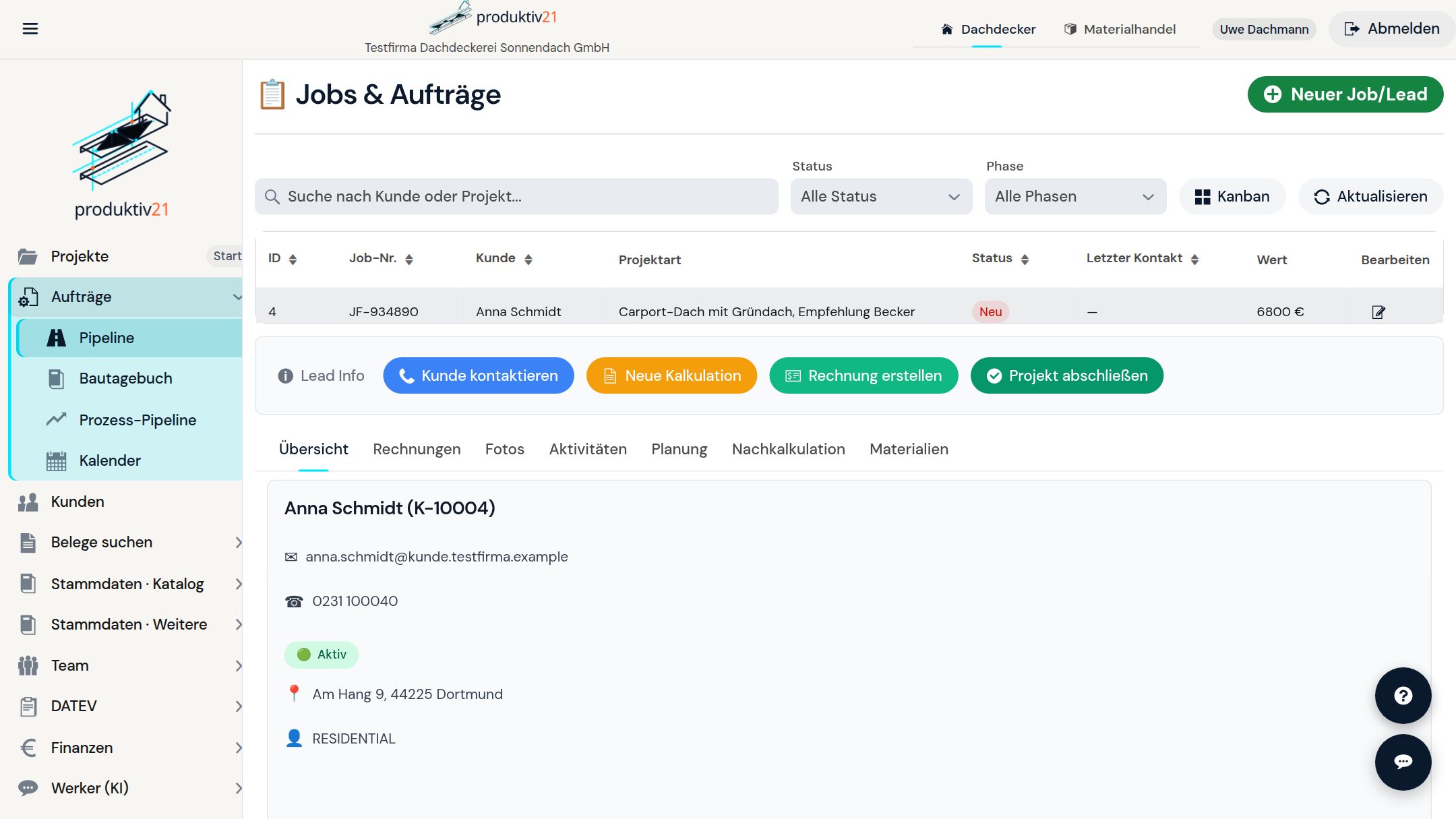Click Neue Kalkulation button
This screenshot has height=819, width=1456.
(x=671, y=376)
